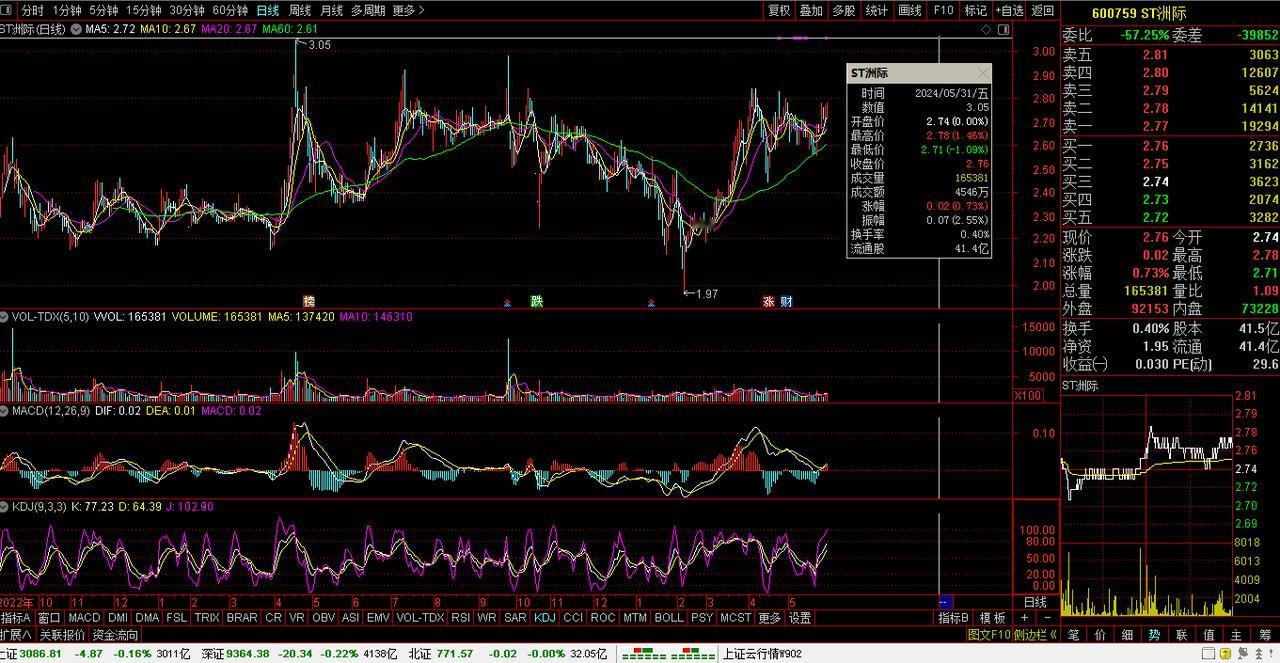Viewport: 1280px width, 663px height.
Task: Click the blue date marker on the time axis
Action: pos(945,603)
